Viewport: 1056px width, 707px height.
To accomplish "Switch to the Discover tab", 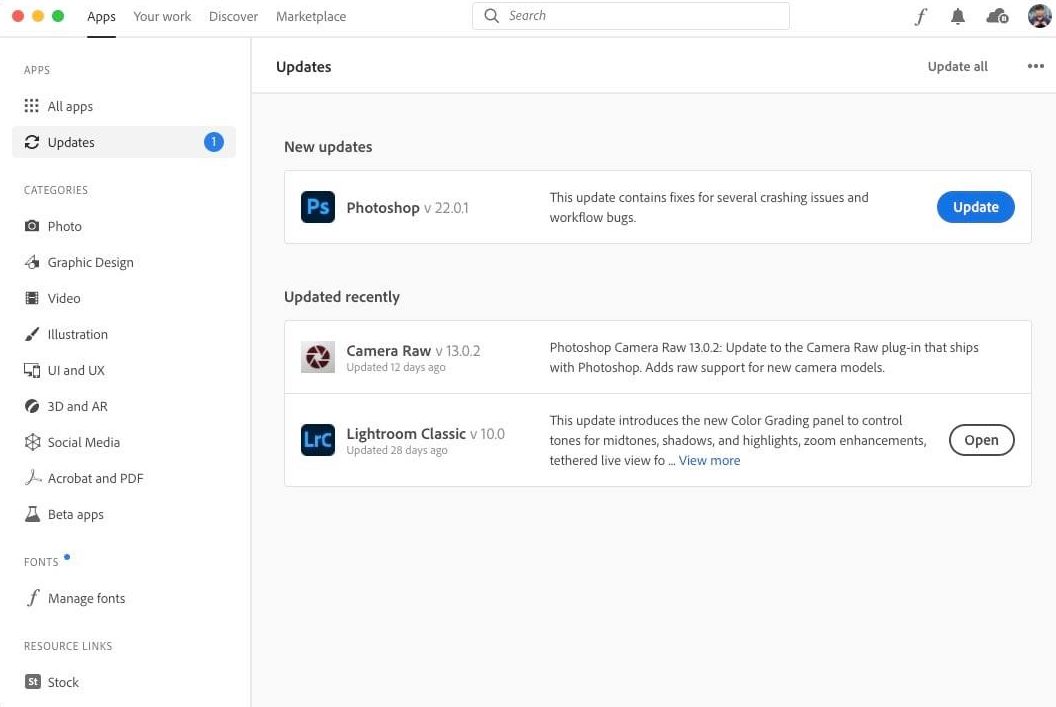I will tap(233, 16).
